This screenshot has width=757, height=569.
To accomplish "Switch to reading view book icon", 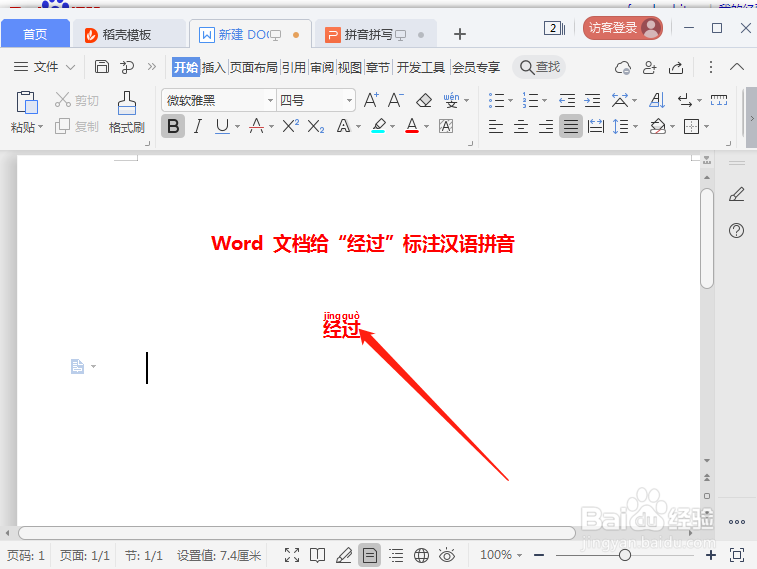I will pyautogui.click(x=317, y=555).
